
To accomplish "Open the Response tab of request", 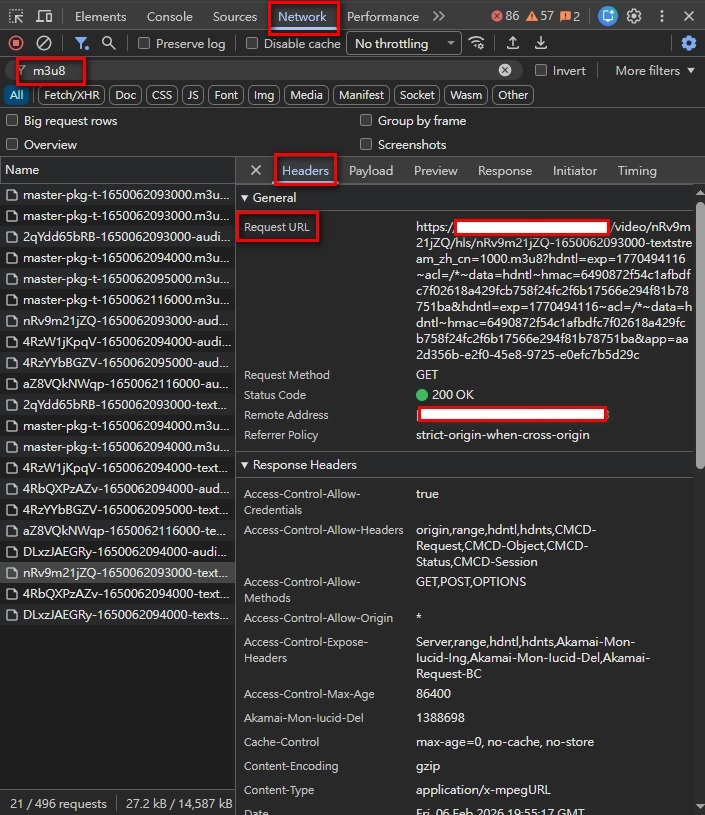I will (504, 171).
